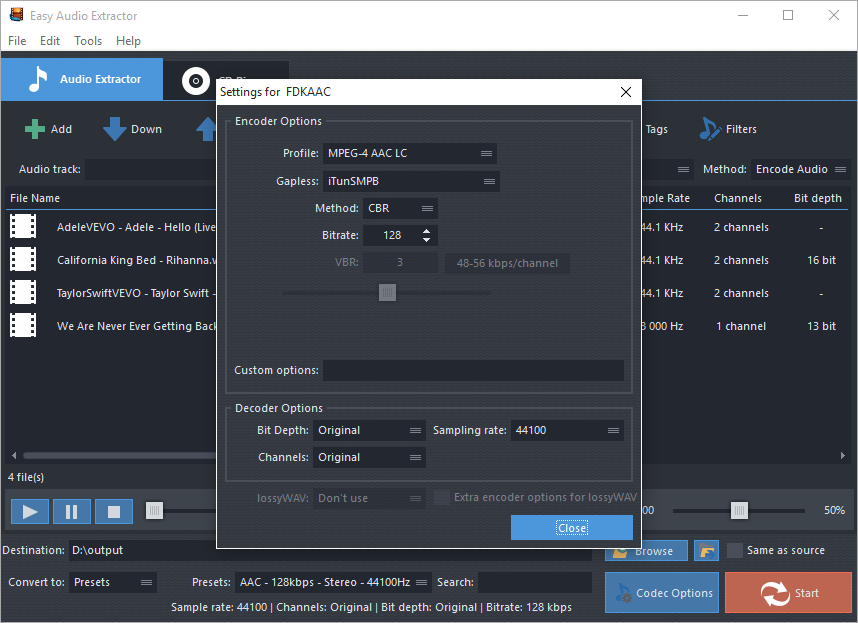Viewport: 858px width, 623px height.
Task: Pause audio playback
Action: click(71, 511)
